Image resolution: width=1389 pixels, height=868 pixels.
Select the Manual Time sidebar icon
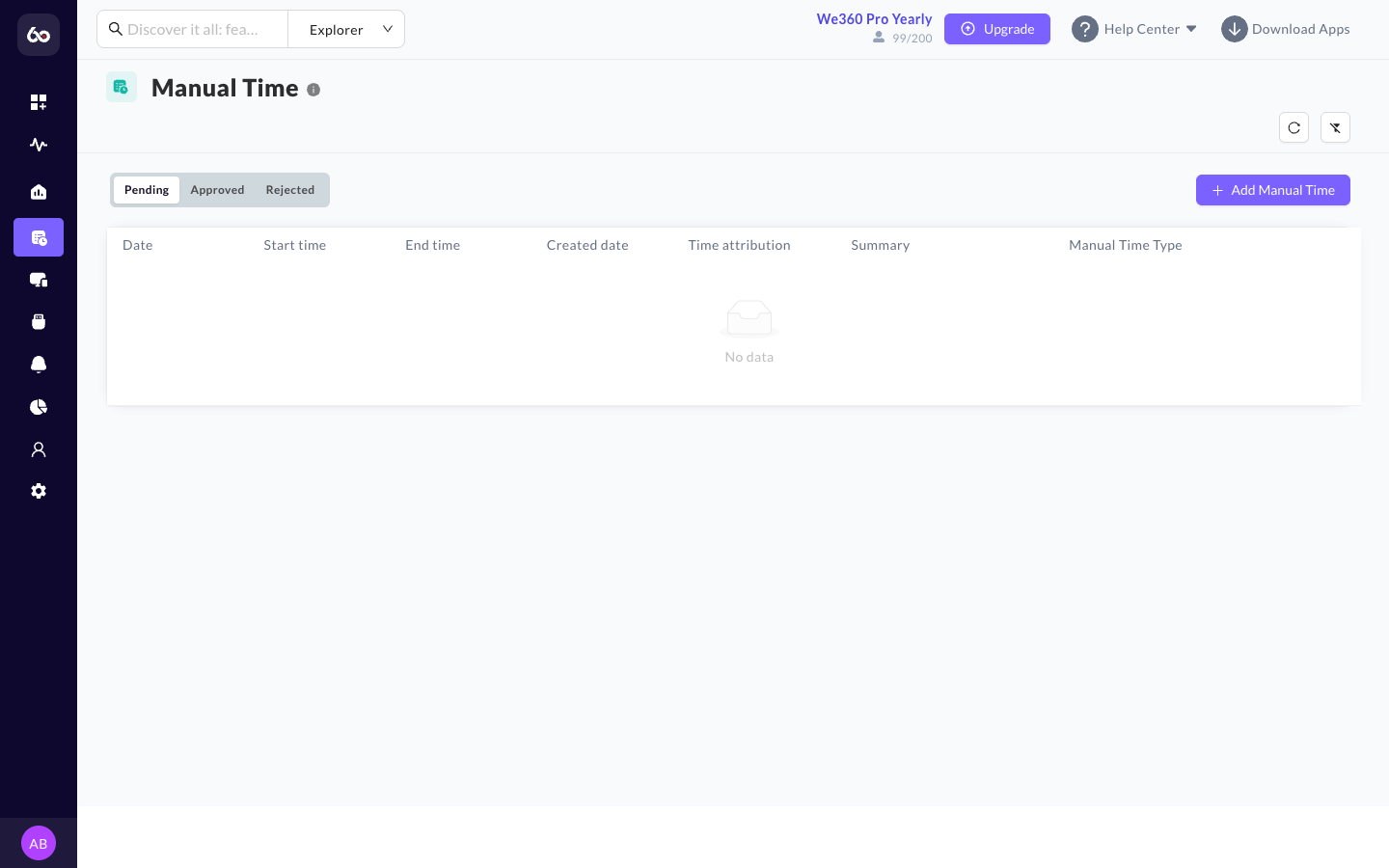pos(39,237)
